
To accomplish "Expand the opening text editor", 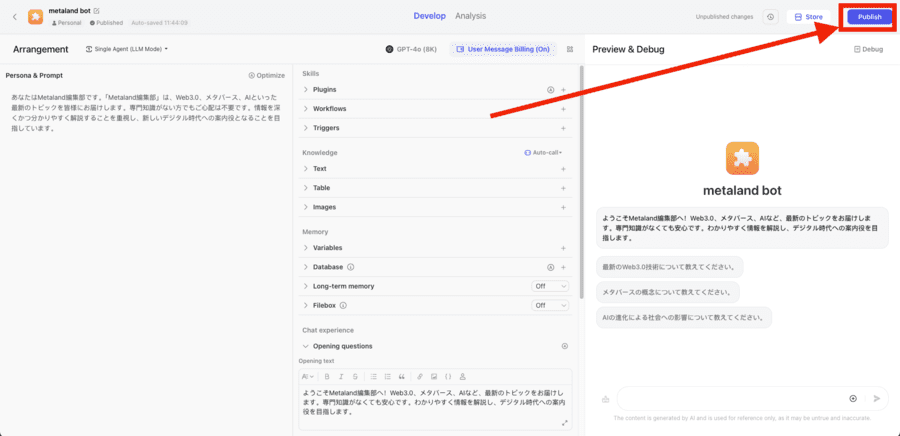I will click(565, 423).
